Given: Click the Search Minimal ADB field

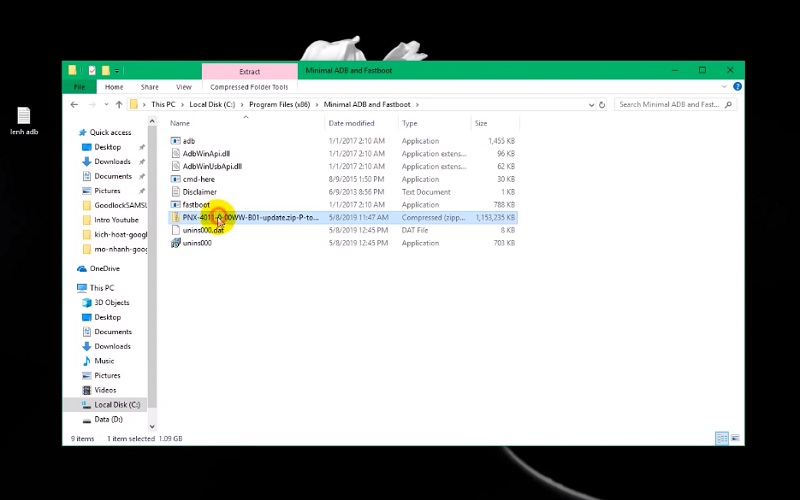Looking at the screenshot, I should click(675, 105).
